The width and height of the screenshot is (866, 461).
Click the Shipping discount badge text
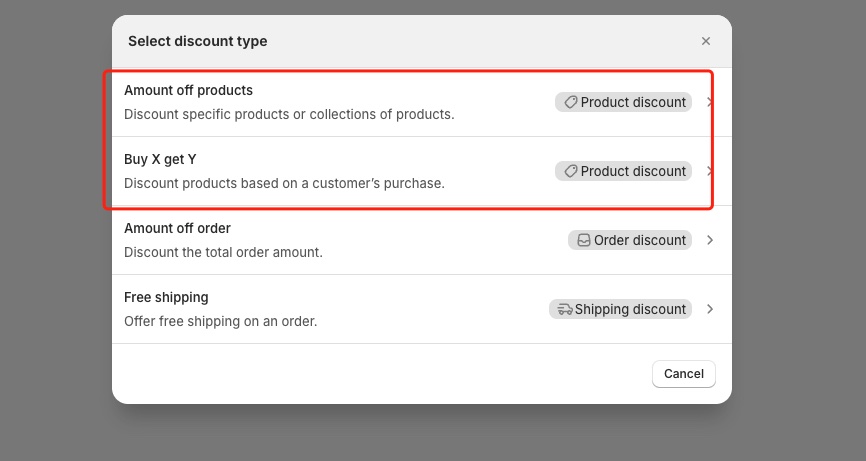630,309
